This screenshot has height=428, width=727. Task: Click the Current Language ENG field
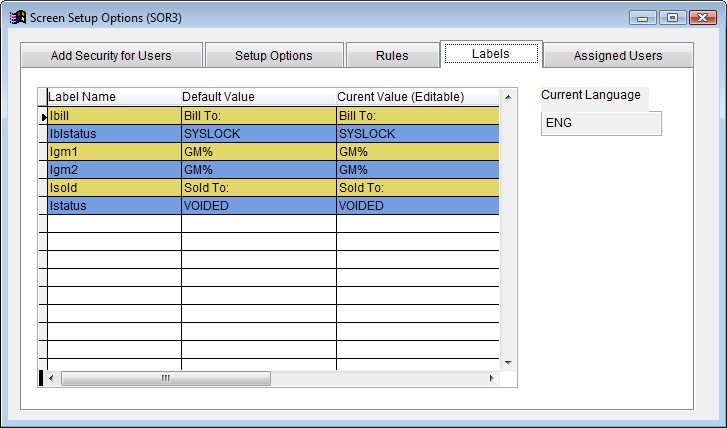click(600, 123)
